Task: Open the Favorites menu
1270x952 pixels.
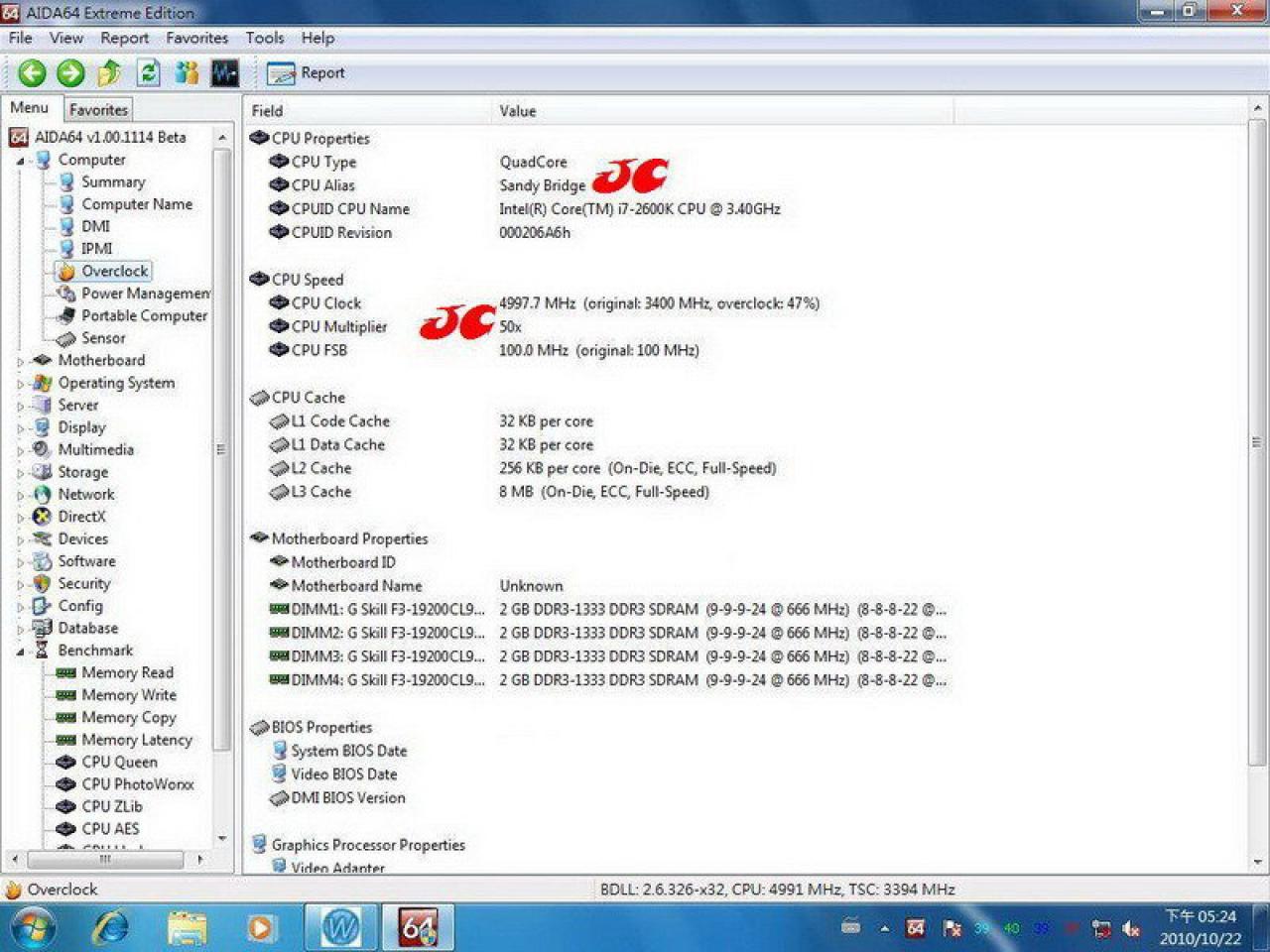Action: [x=196, y=38]
